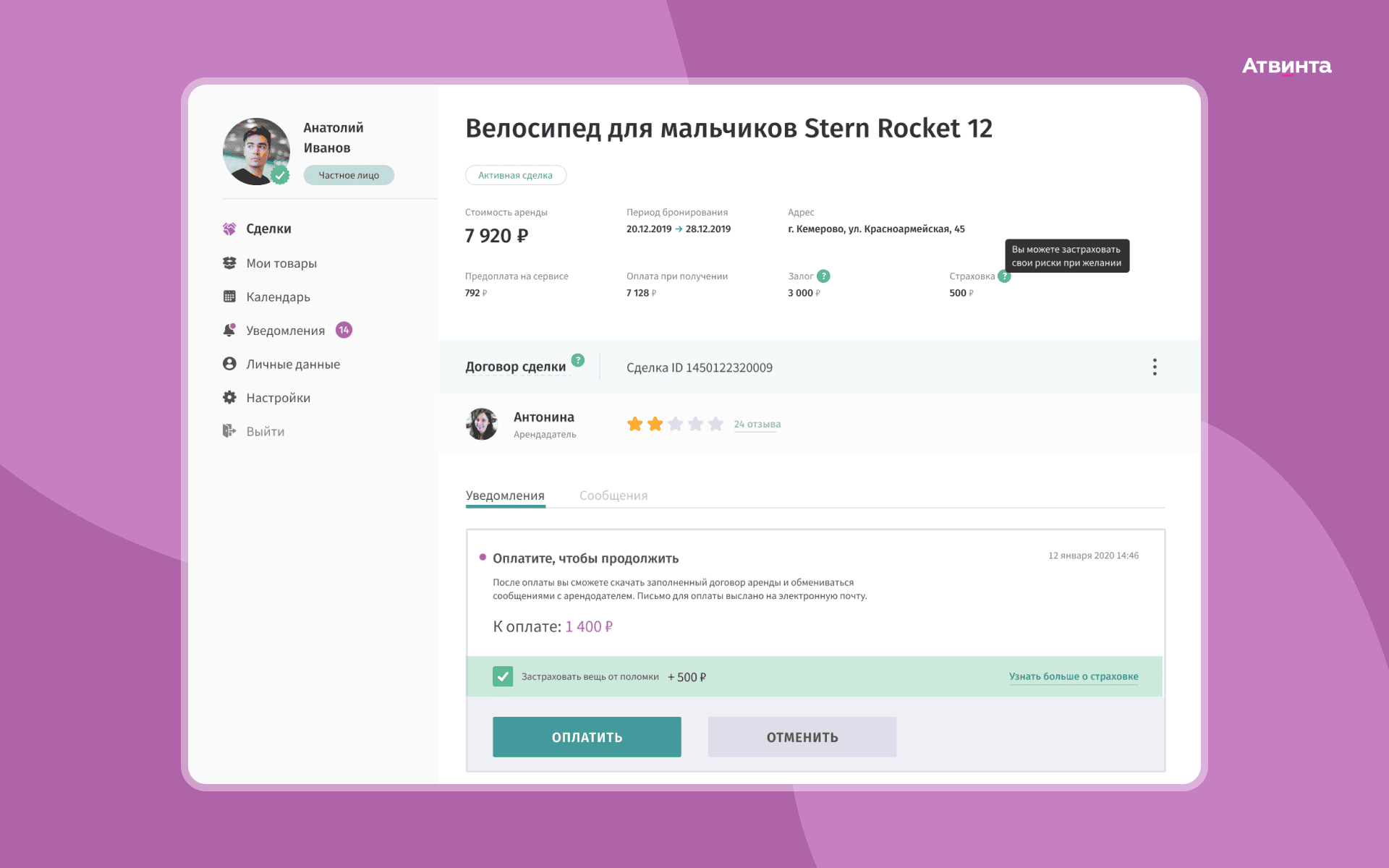
Task: Click the Сделки handshake icon
Action: [229, 229]
